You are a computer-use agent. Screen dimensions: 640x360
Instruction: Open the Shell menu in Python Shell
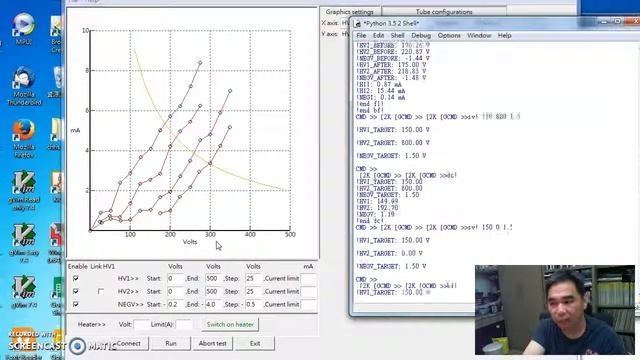[x=398, y=36]
